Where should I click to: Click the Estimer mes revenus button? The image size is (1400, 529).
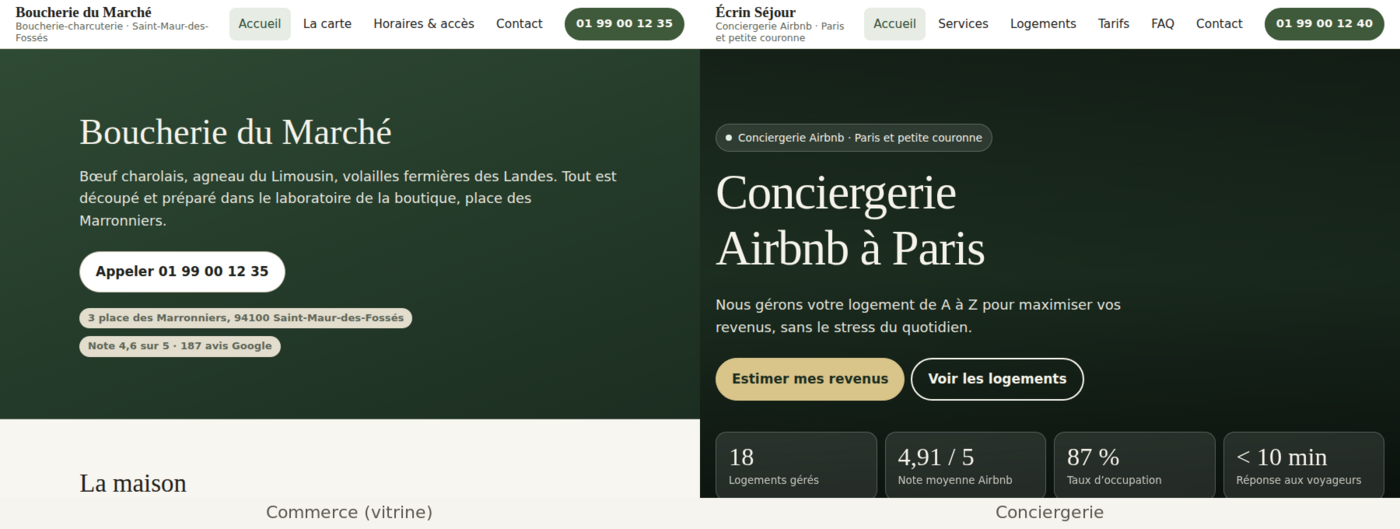(810, 379)
